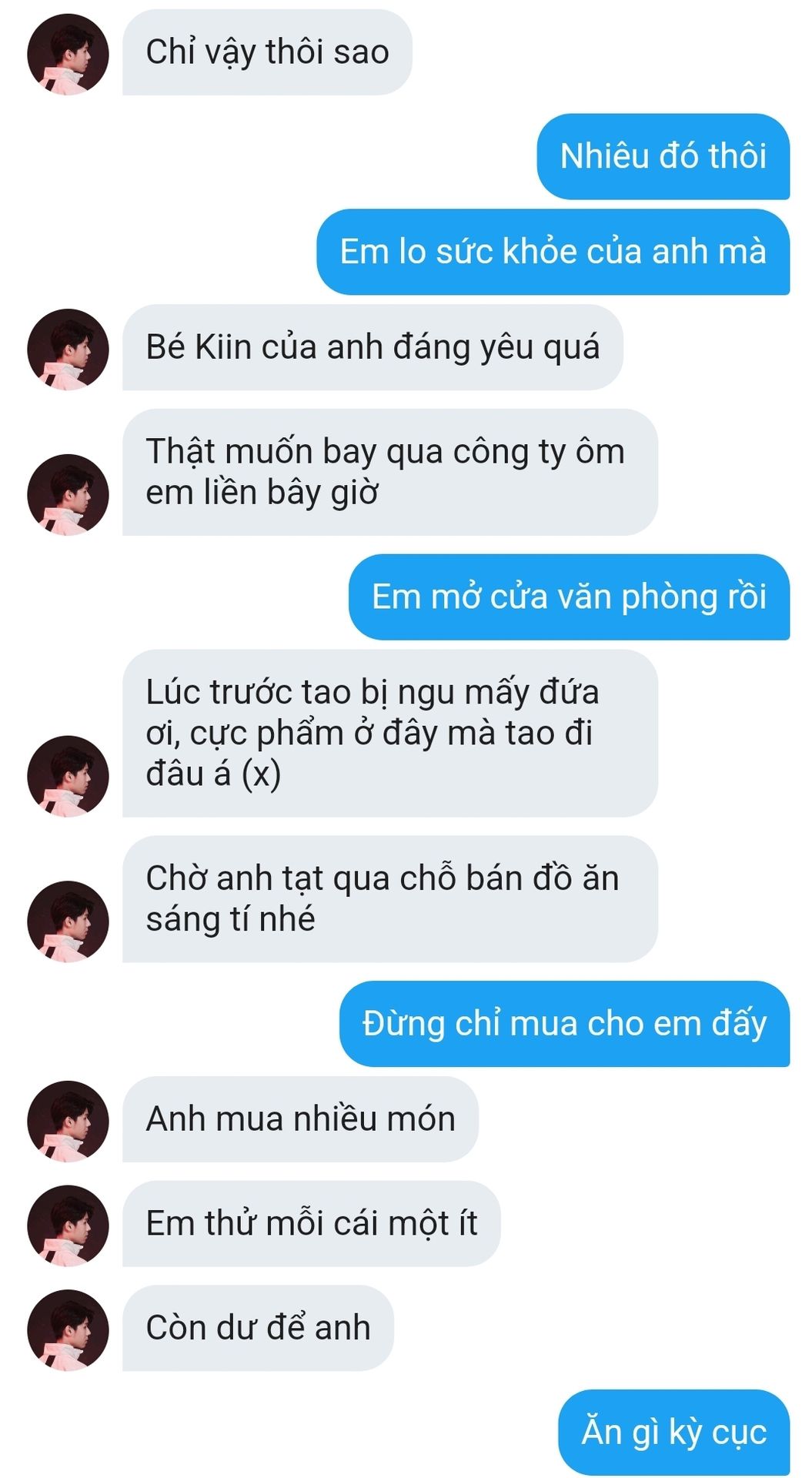Tap the blue "Em mở cửa văn phòng rồi" bubble

[x=570, y=597]
